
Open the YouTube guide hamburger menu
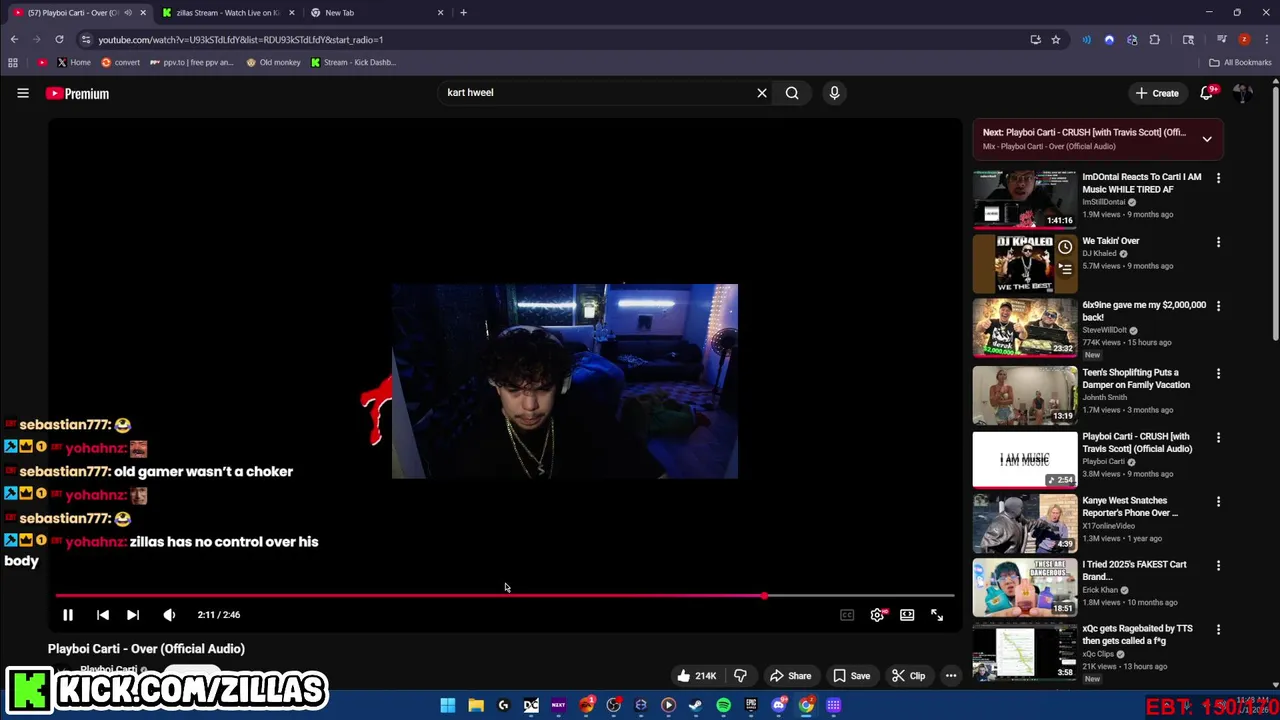(x=22, y=93)
